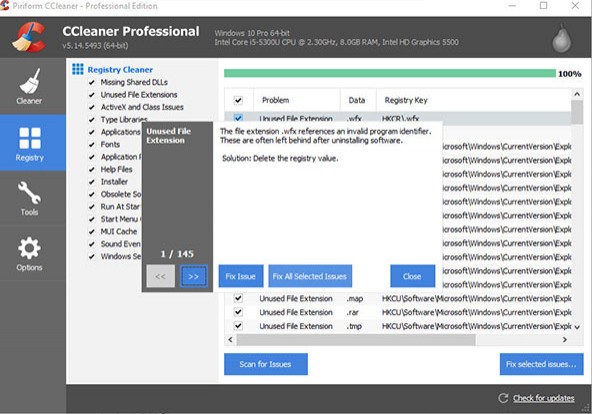Sort by the Data column header
Viewport: 592px width, 414px height.
358,100
